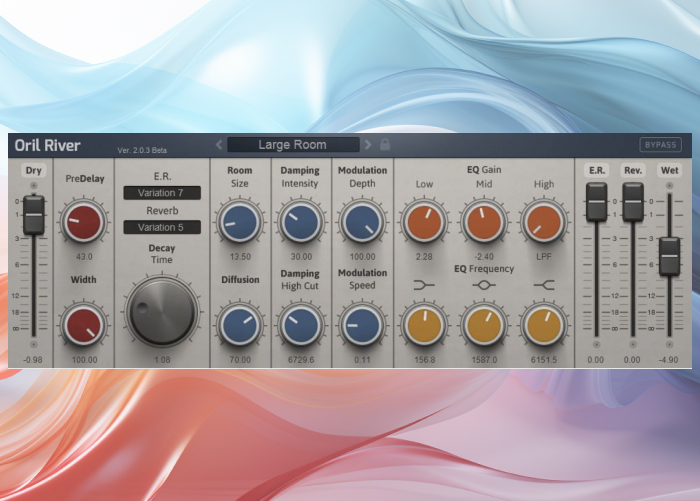Open the Reverb Variation 5 dropdown
This screenshot has height=501, width=700.
pyautogui.click(x=162, y=227)
